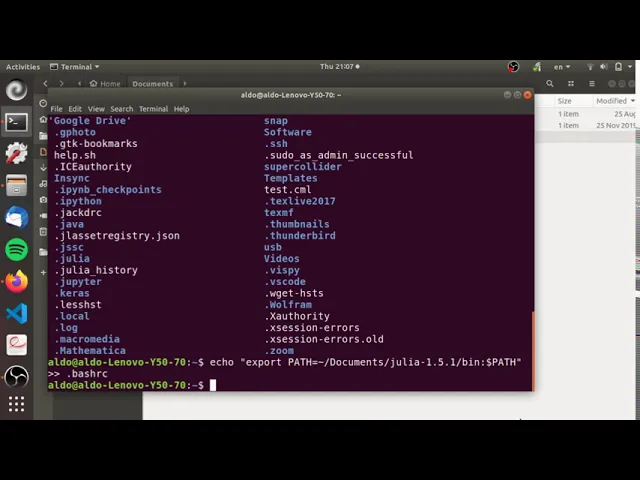This screenshot has height=480, width=640.
Task: Go to Home in Files path bar
Action: pos(105,84)
